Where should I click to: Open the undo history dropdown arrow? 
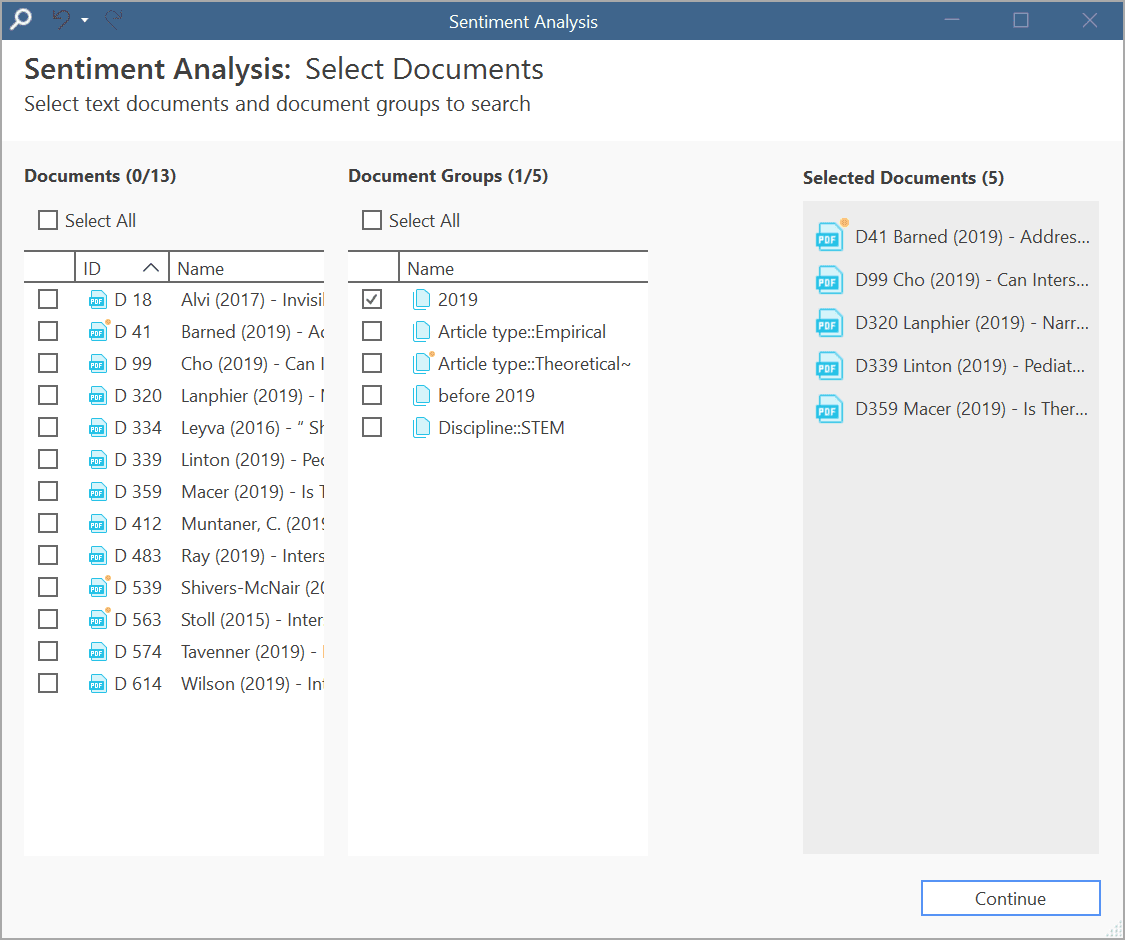coord(85,20)
